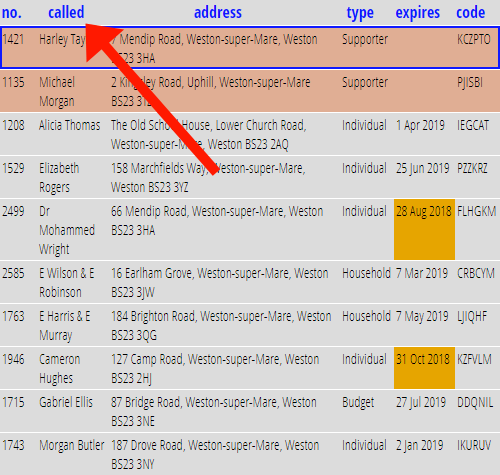Select the Alicia Thomas row
This screenshot has height=475, width=500.
tap(250, 134)
